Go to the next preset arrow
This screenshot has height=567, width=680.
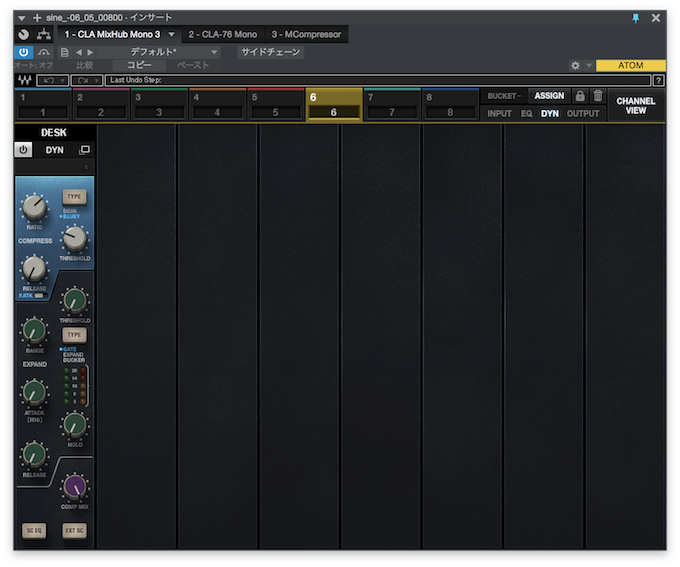point(90,52)
